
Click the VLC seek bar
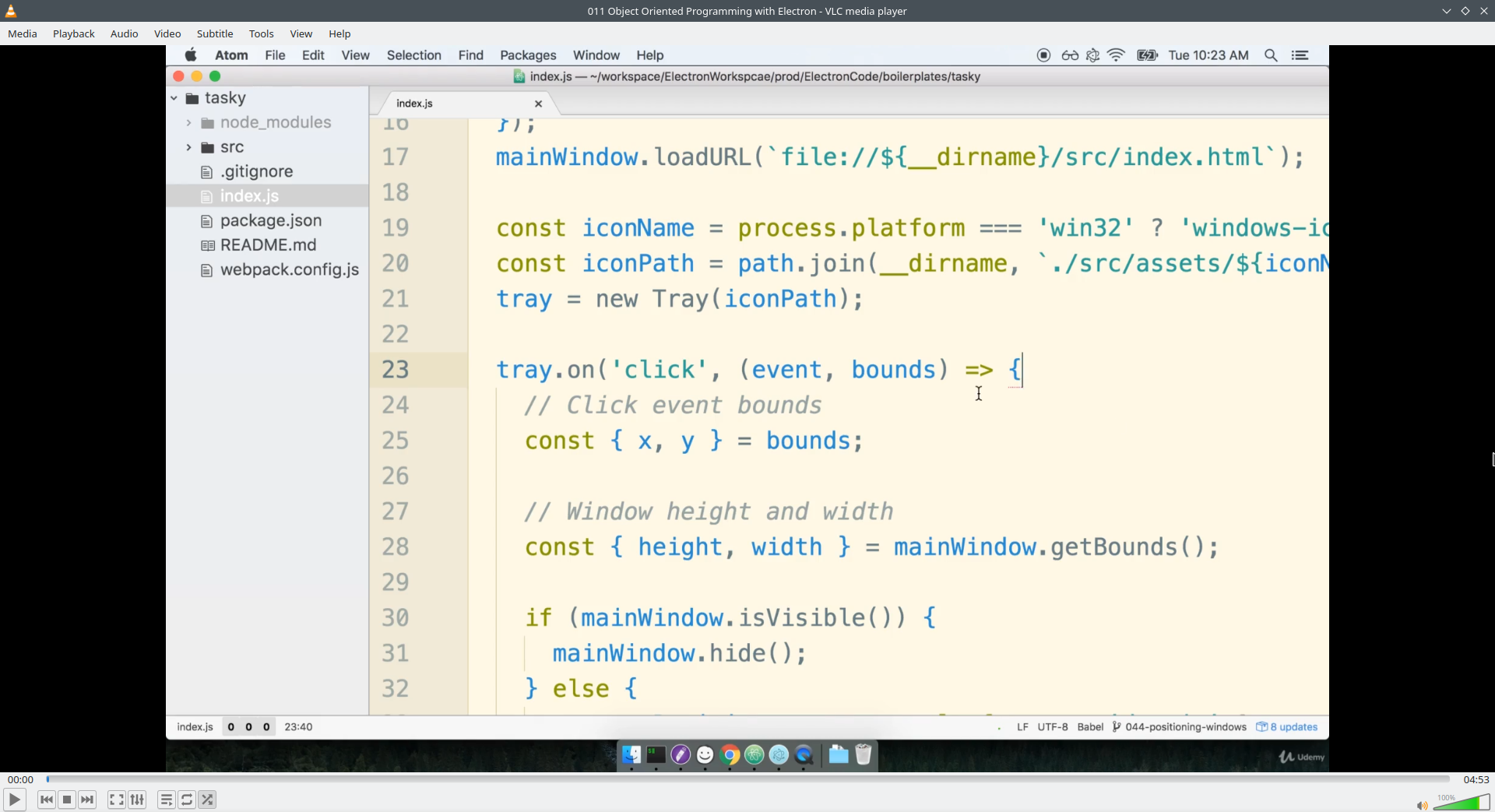pos(747,779)
